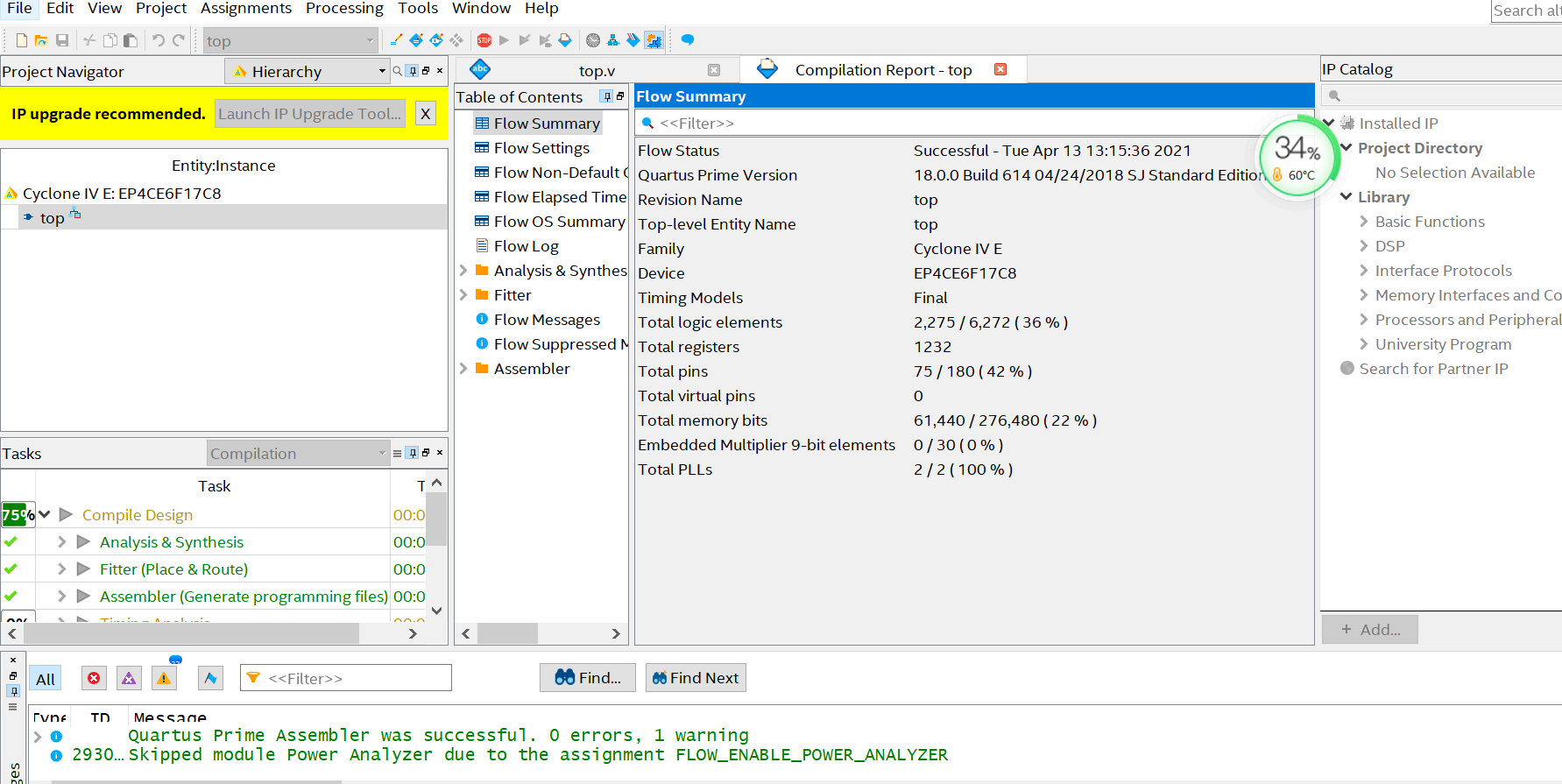Click the Paste clipboard icon
Image resolution: width=1562 pixels, height=784 pixels.
131,40
